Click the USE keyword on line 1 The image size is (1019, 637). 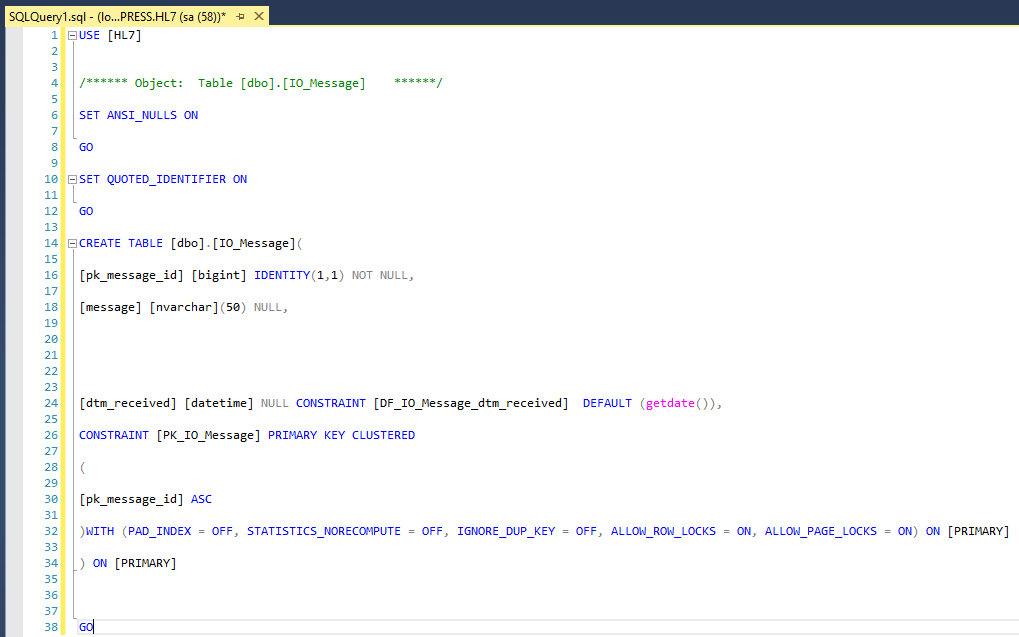[90, 35]
